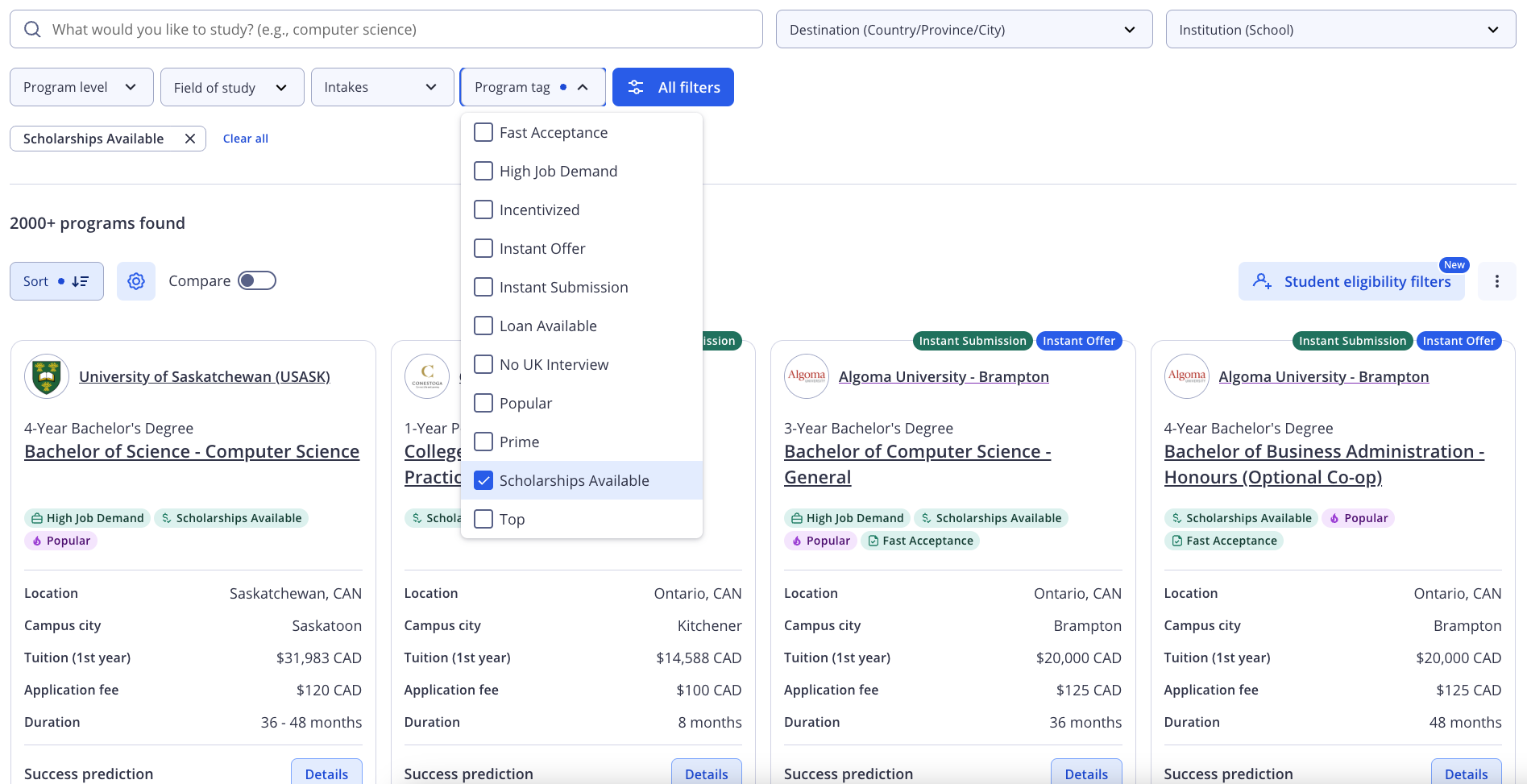
Task: Click Scholarships Available tag on Business Administration card
Action: (x=1241, y=518)
